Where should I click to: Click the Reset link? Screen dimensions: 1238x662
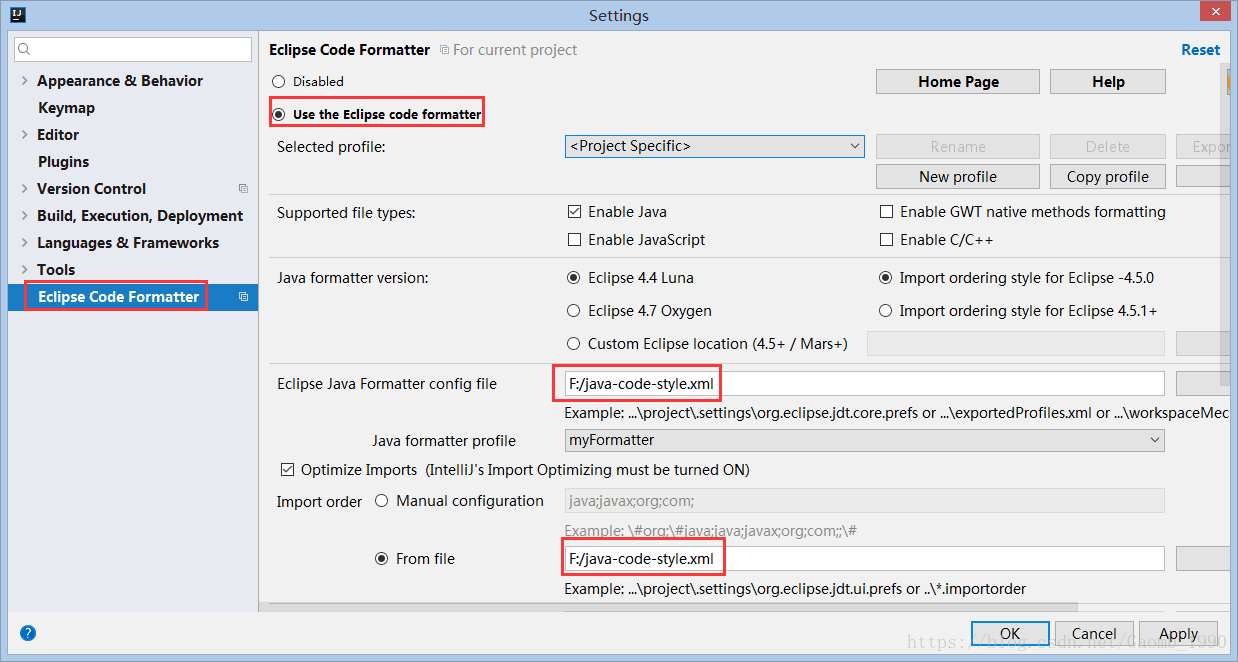(x=1200, y=50)
